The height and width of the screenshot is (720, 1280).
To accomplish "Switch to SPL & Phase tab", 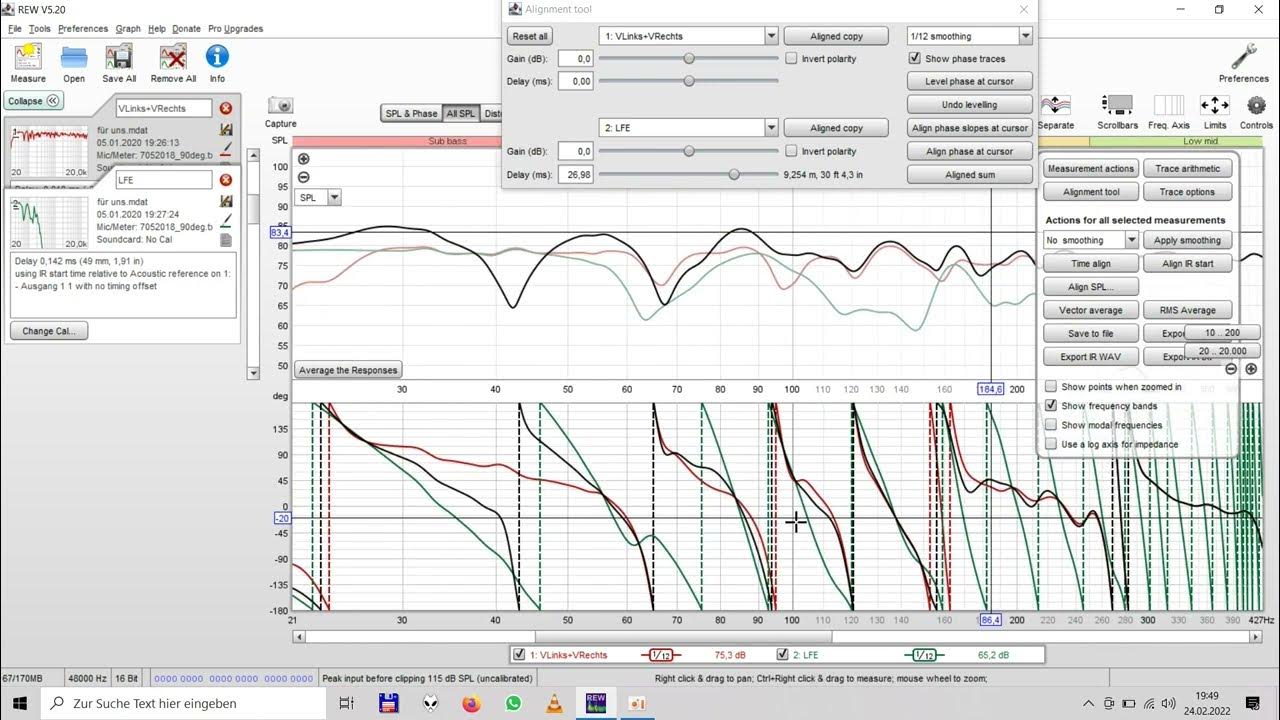I will (x=411, y=114).
